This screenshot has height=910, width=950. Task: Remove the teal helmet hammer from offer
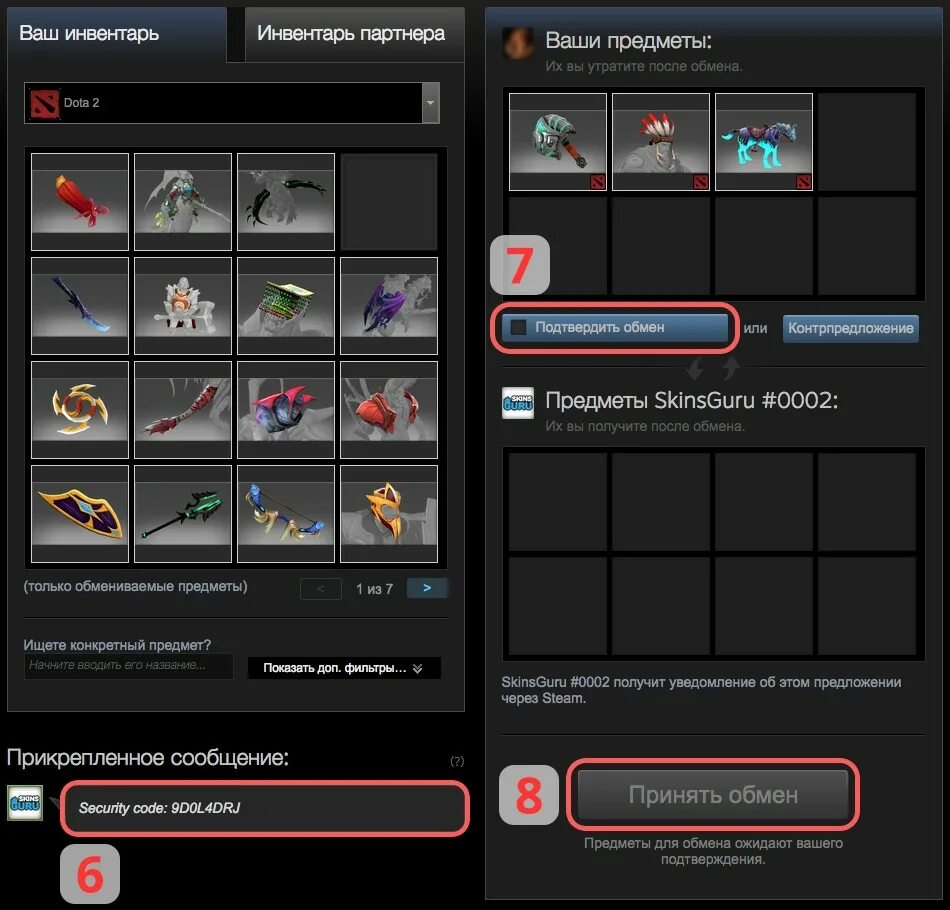click(x=558, y=142)
